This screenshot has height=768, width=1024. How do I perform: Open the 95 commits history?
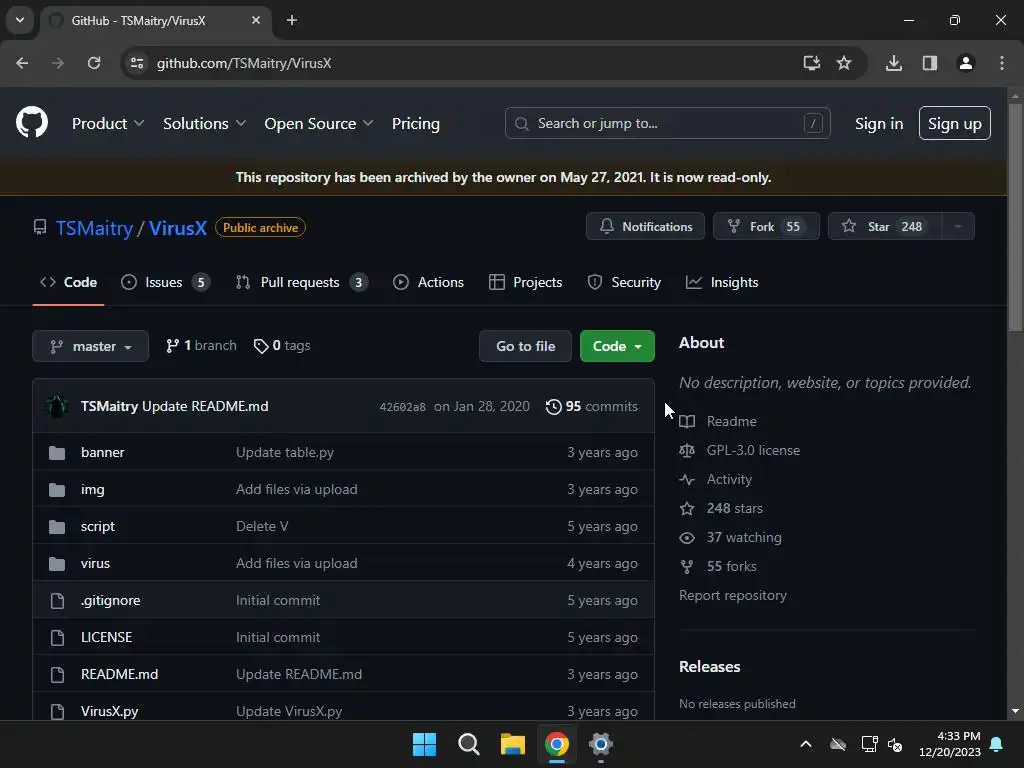592,406
